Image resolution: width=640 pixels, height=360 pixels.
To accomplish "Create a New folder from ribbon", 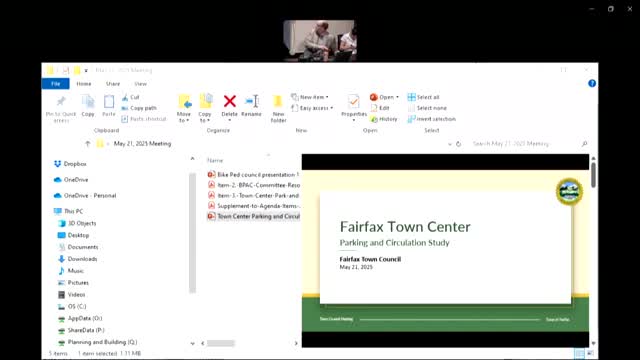I will click(278, 109).
